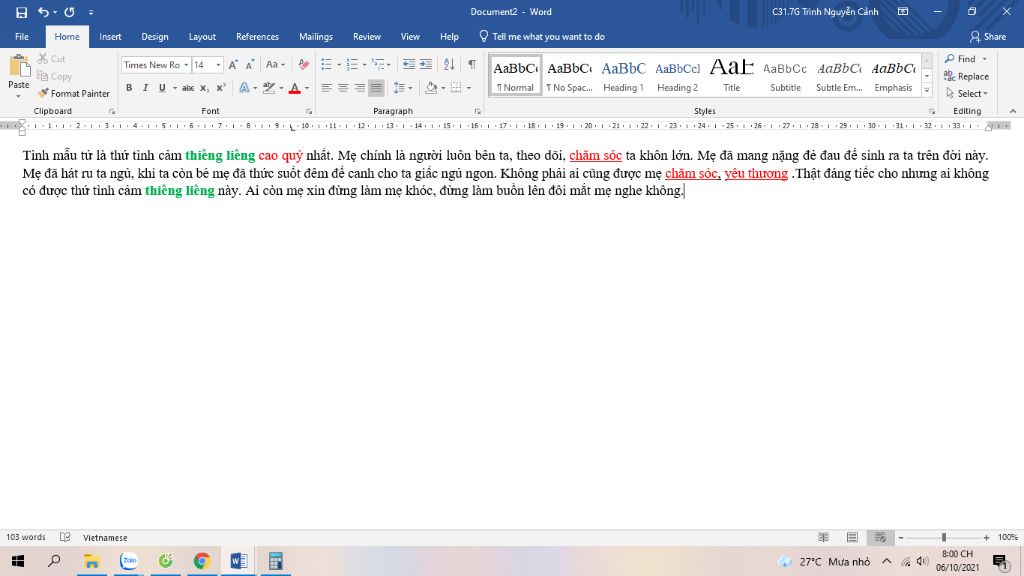
Task: Open Zalo from the taskbar
Action: pyautogui.click(x=129, y=561)
